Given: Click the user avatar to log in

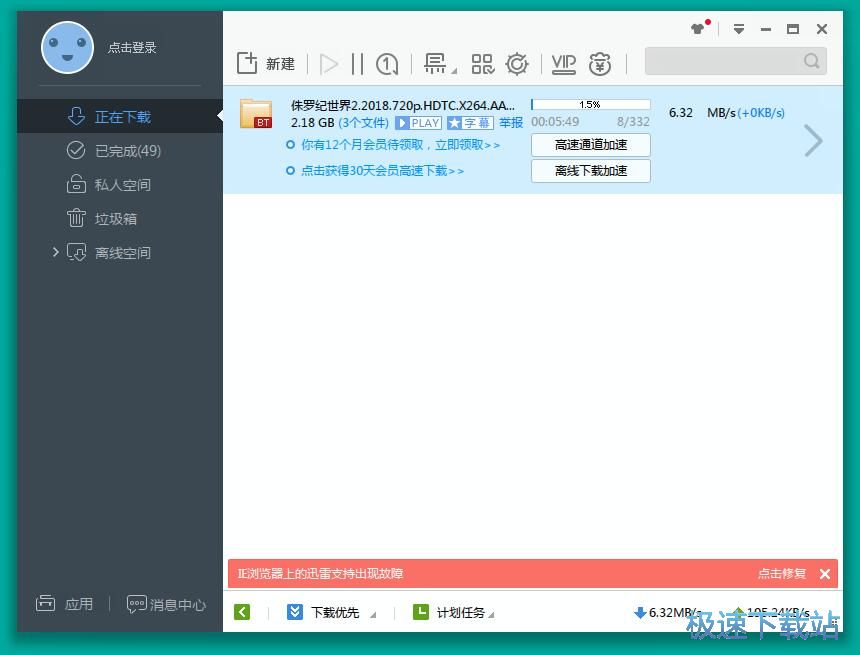Looking at the screenshot, I should (x=67, y=48).
